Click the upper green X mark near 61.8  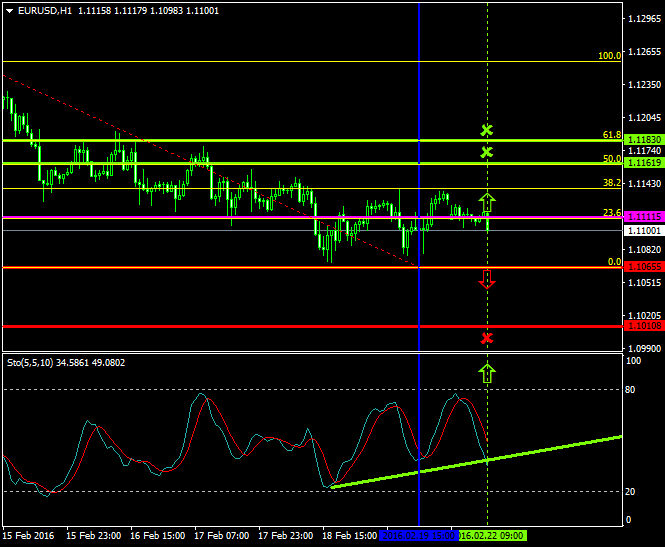pyautogui.click(x=487, y=130)
